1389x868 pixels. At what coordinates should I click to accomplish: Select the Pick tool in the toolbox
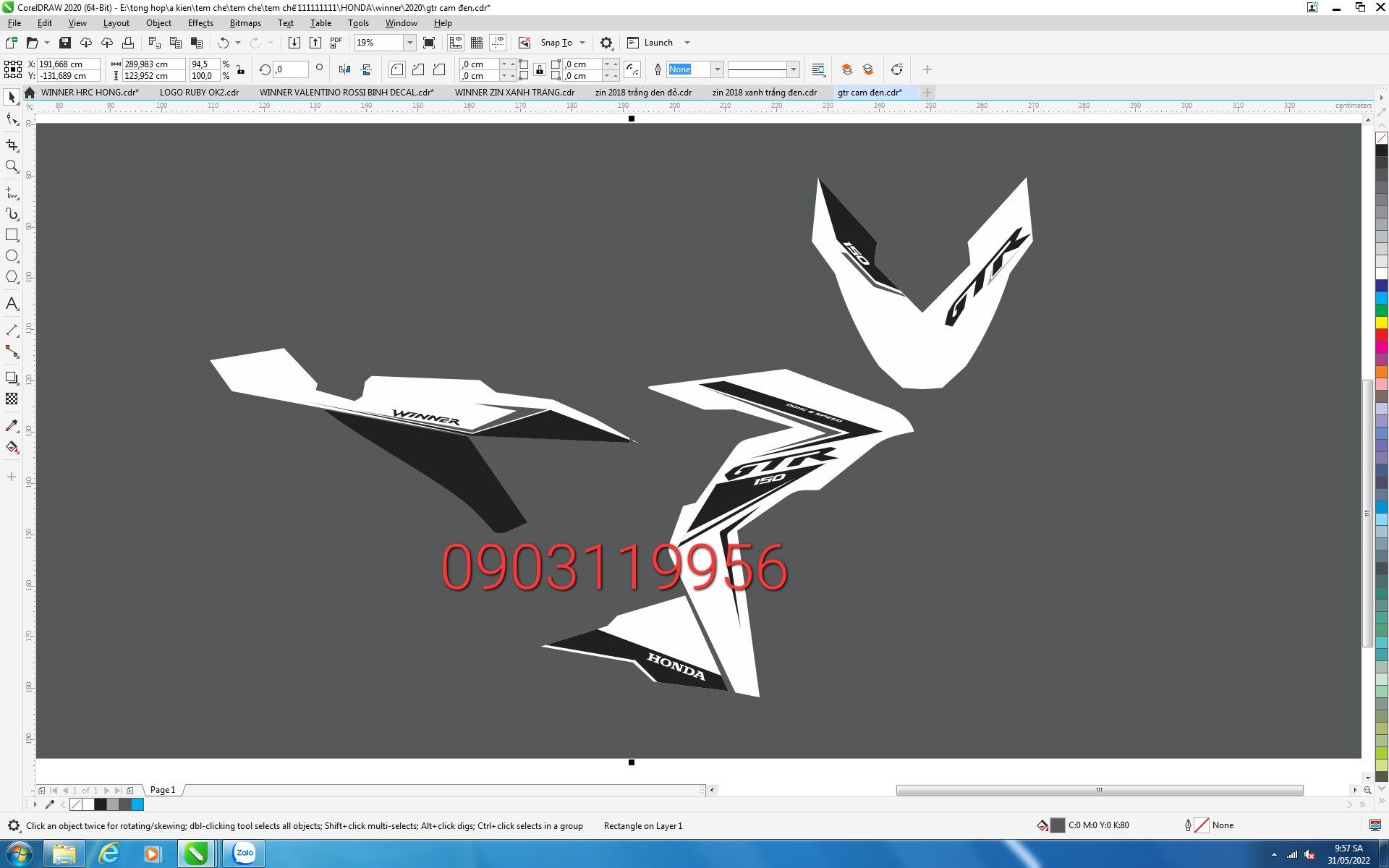pyautogui.click(x=12, y=97)
